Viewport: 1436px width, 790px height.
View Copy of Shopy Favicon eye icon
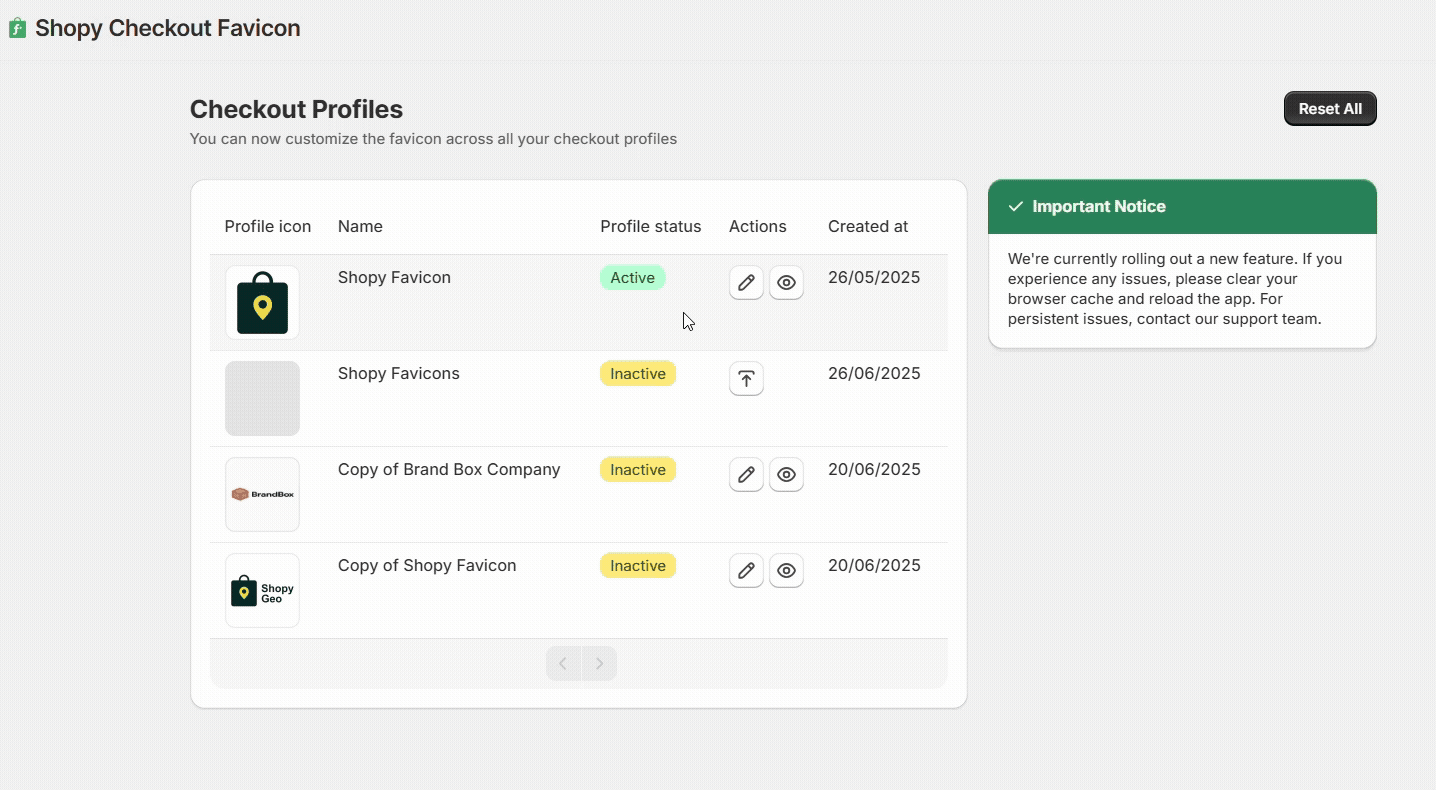pos(786,571)
